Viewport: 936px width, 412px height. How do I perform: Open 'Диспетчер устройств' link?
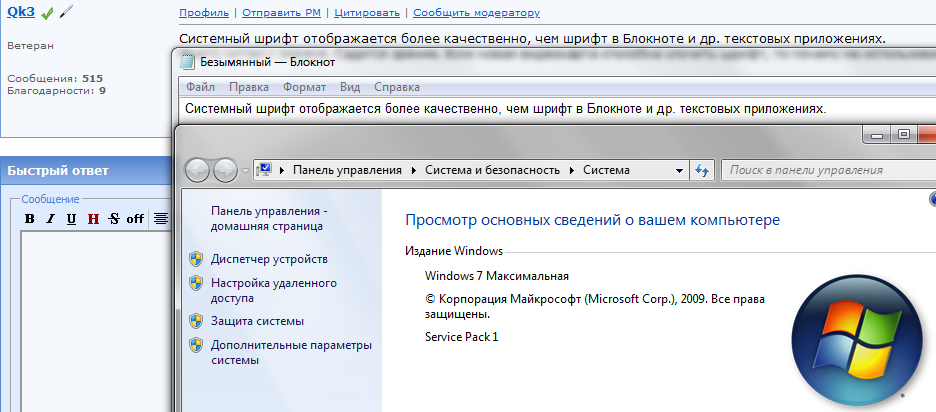tap(269, 259)
